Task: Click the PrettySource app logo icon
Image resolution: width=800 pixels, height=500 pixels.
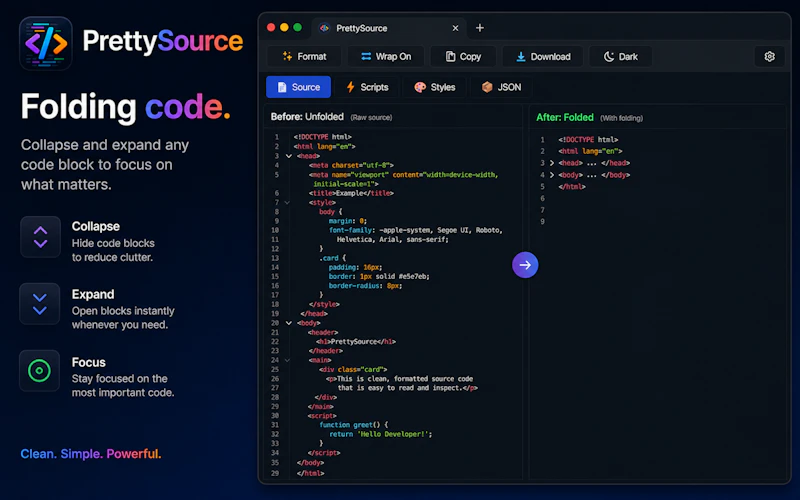Action: click(46, 43)
